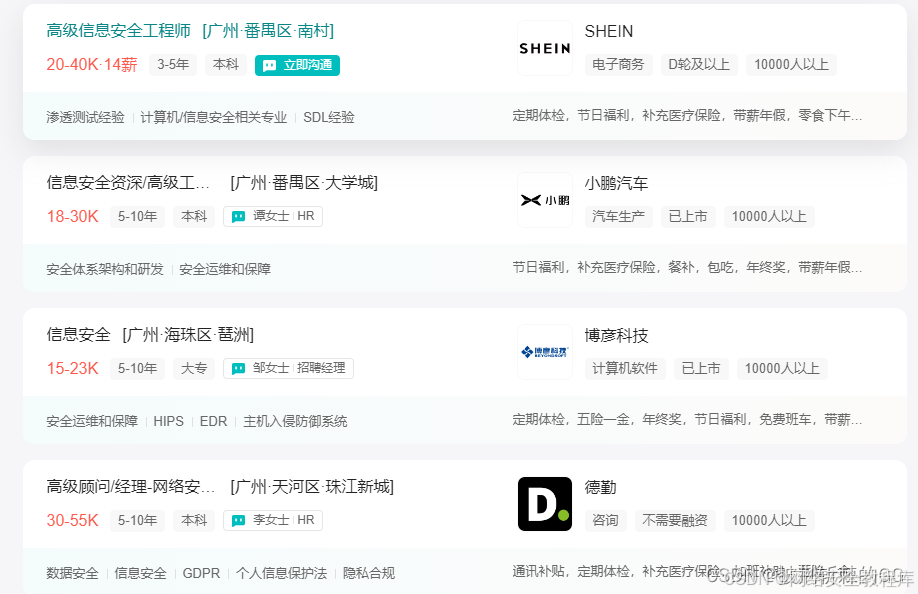Viewport: 918px width, 594px height.
Task: Open the SHEIN company logo
Action: [544, 47]
